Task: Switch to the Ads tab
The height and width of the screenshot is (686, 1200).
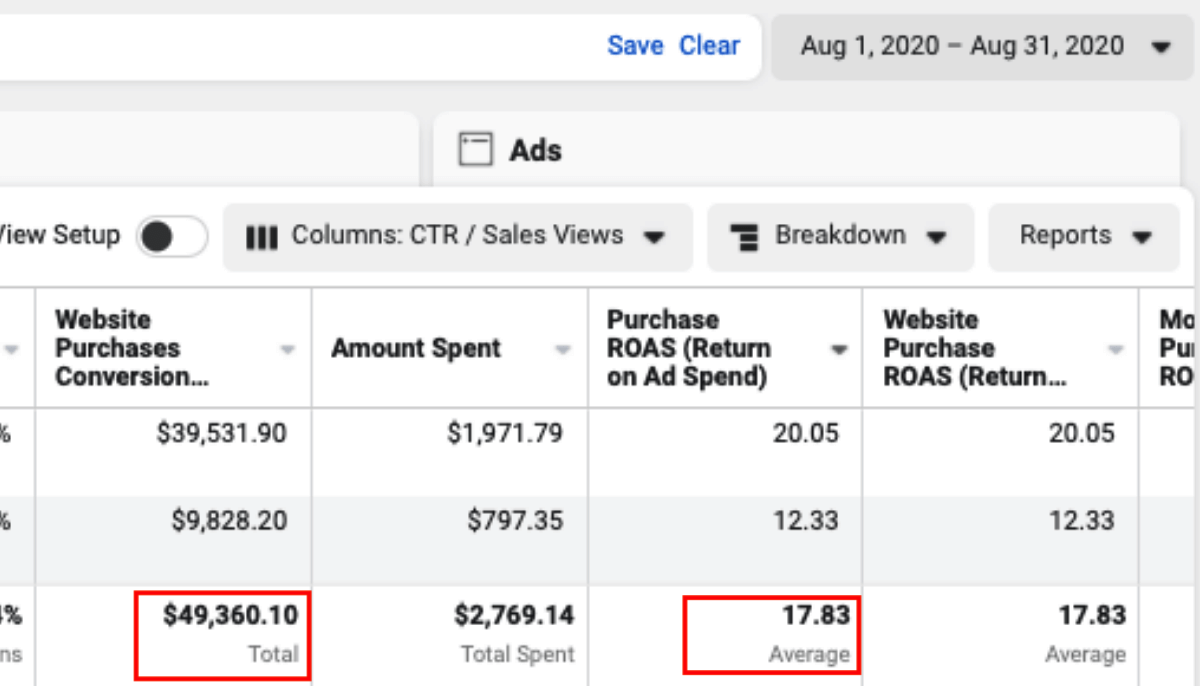Action: [535, 150]
